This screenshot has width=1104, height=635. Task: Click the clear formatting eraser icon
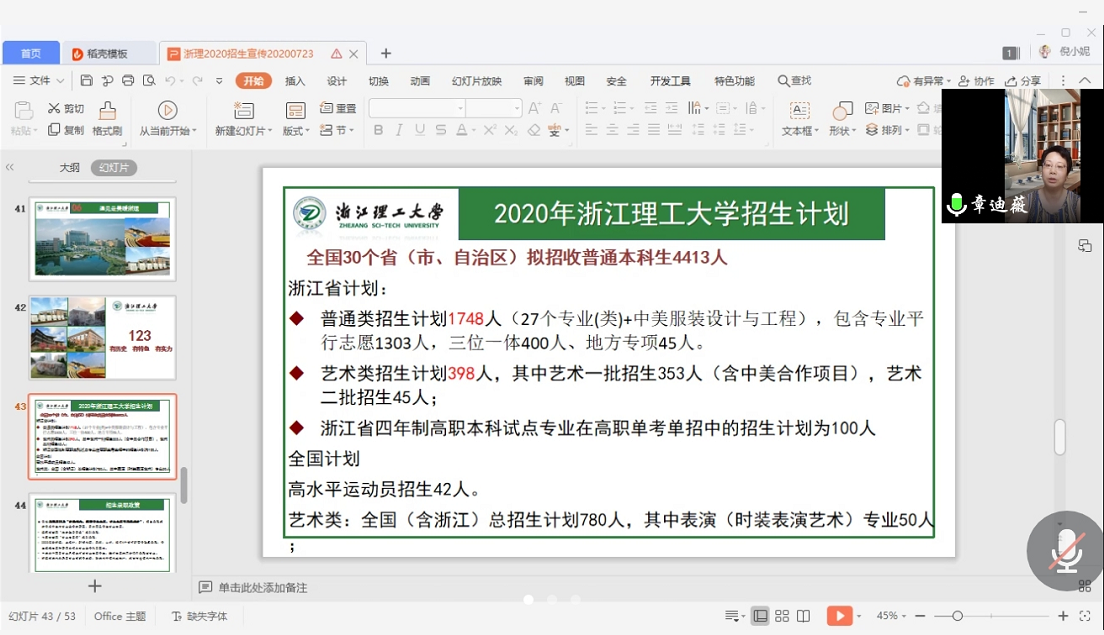point(533,130)
